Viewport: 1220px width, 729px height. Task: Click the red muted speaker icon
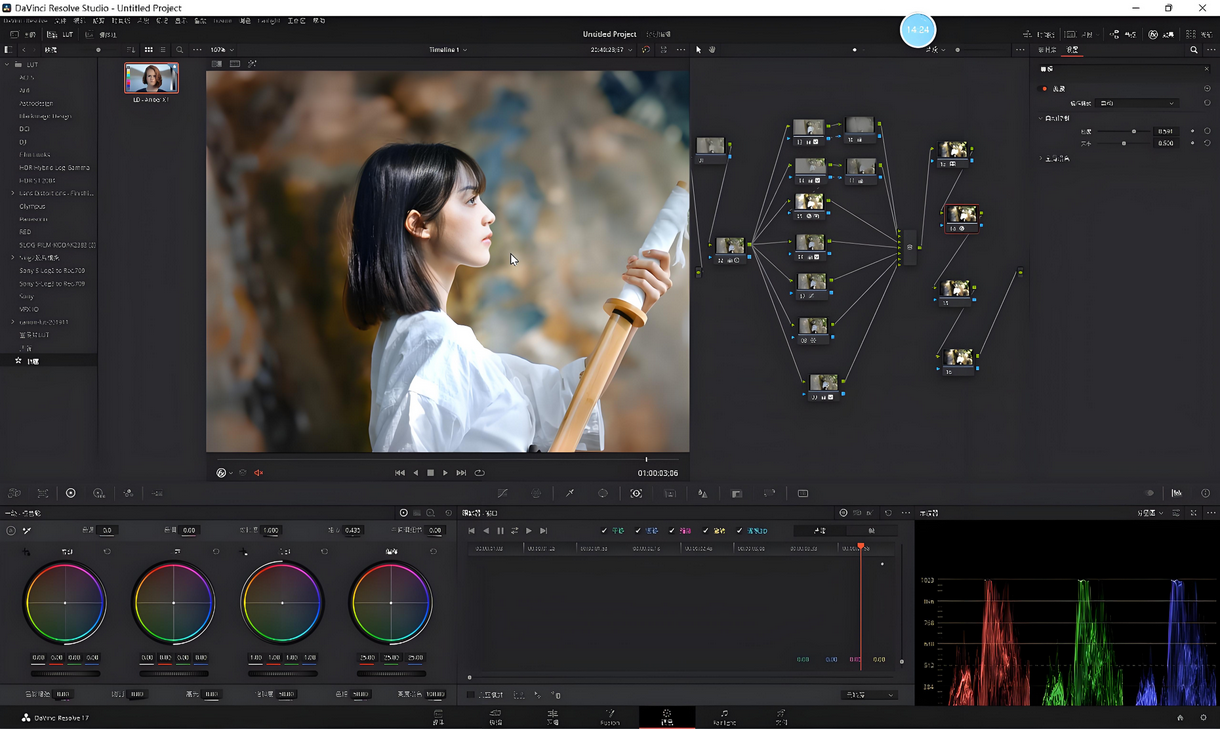[x=258, y=473]
